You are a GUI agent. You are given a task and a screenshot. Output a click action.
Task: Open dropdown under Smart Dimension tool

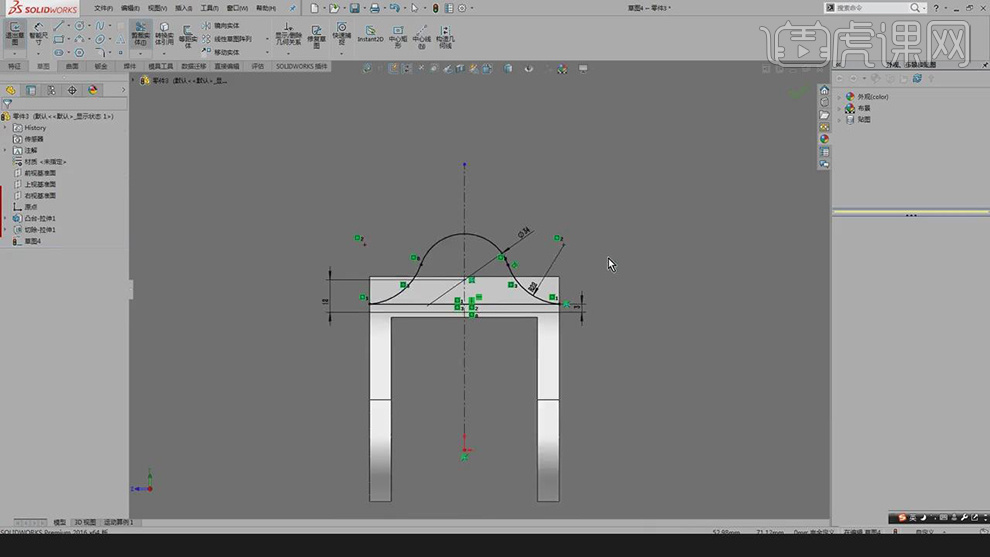tap(38, 54)
